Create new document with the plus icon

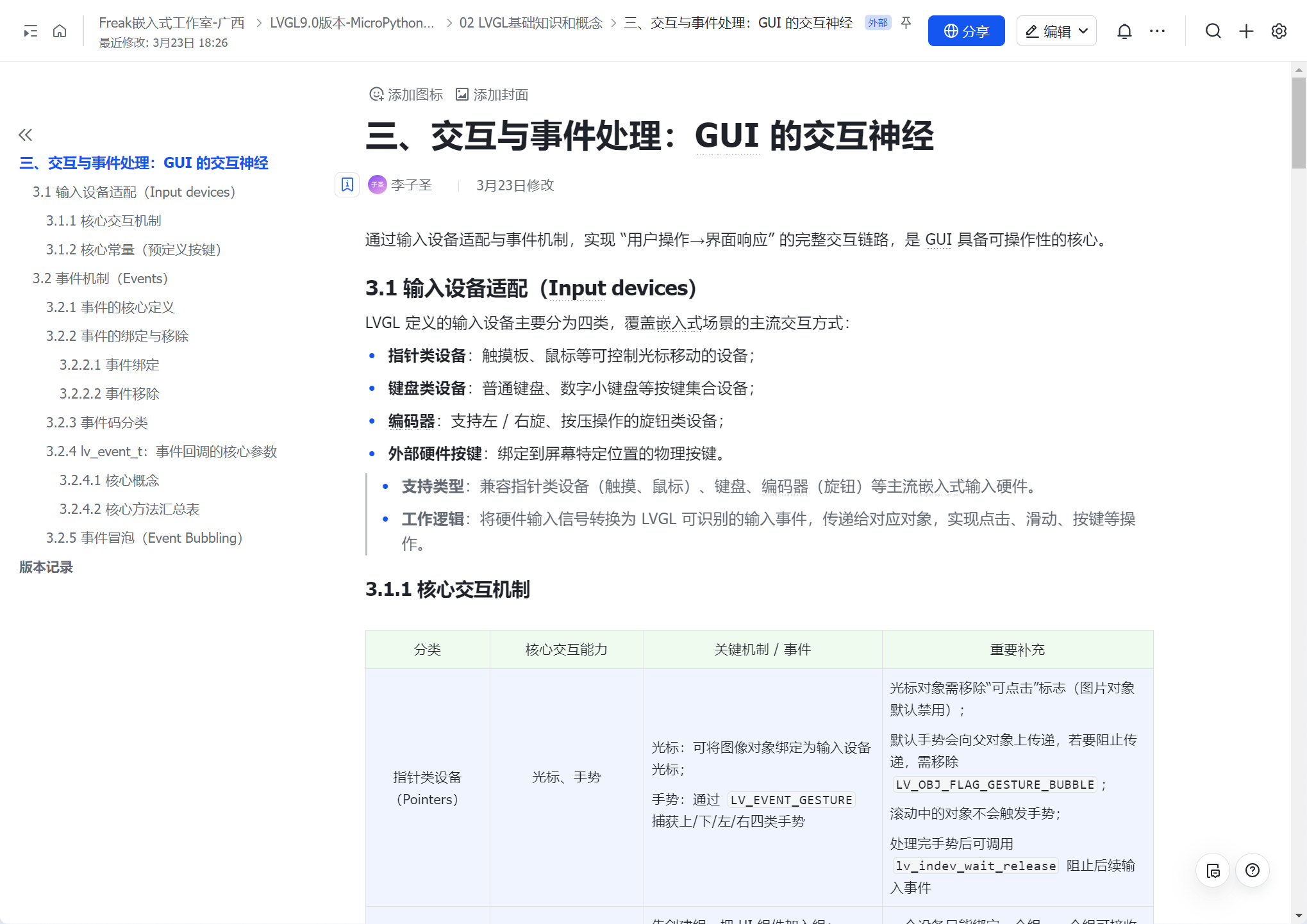click(x=1246, y=31)
